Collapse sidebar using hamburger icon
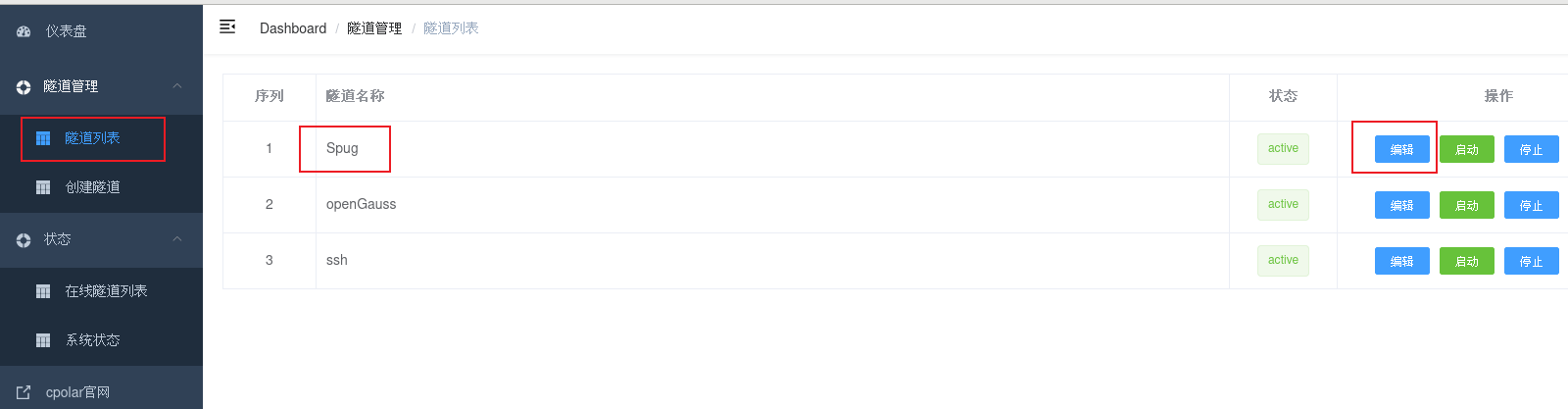1568x409 pixels. (x=227, y=26)
